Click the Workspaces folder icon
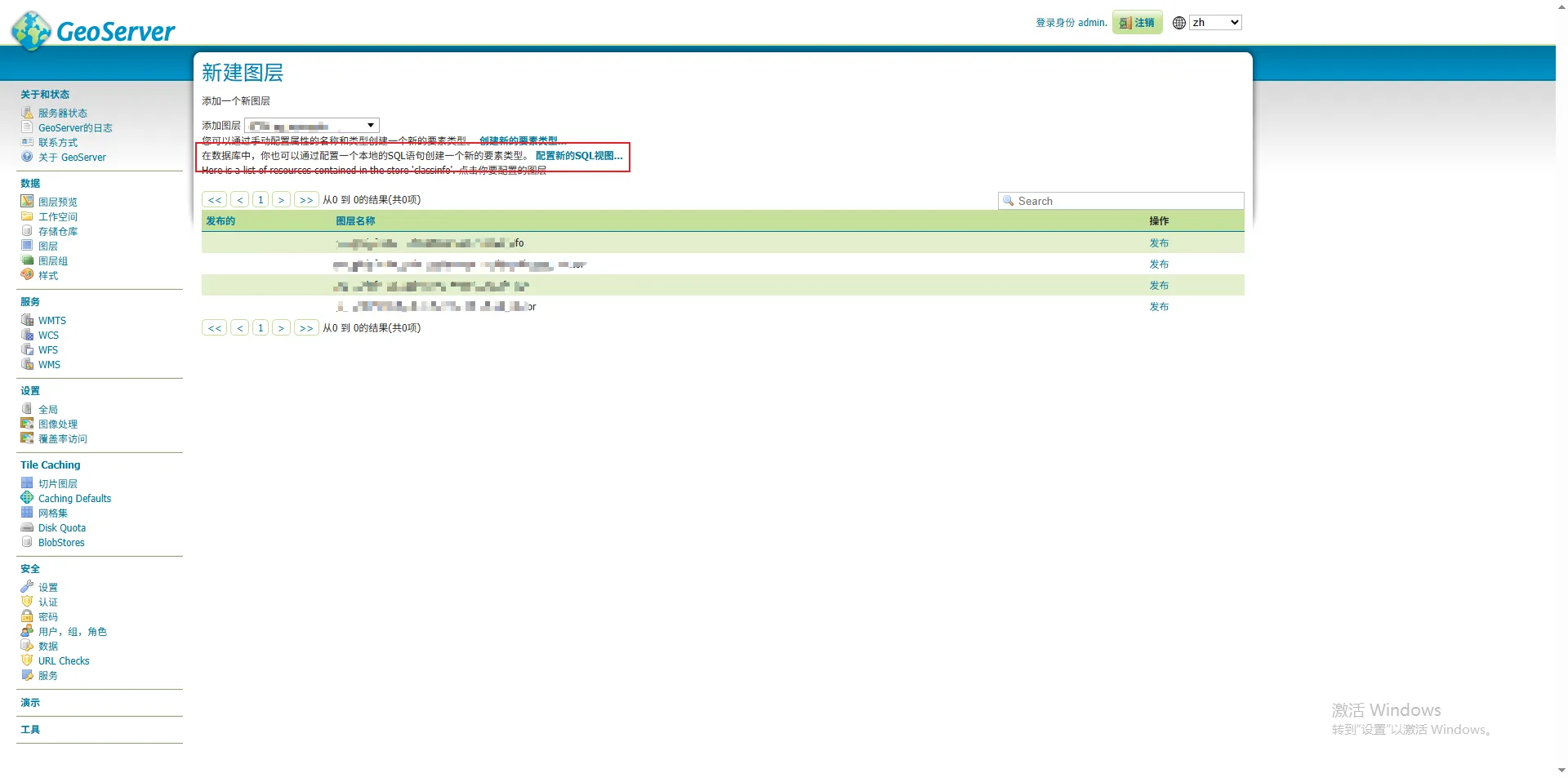1568x778 pixels. [x=27, y=216]
